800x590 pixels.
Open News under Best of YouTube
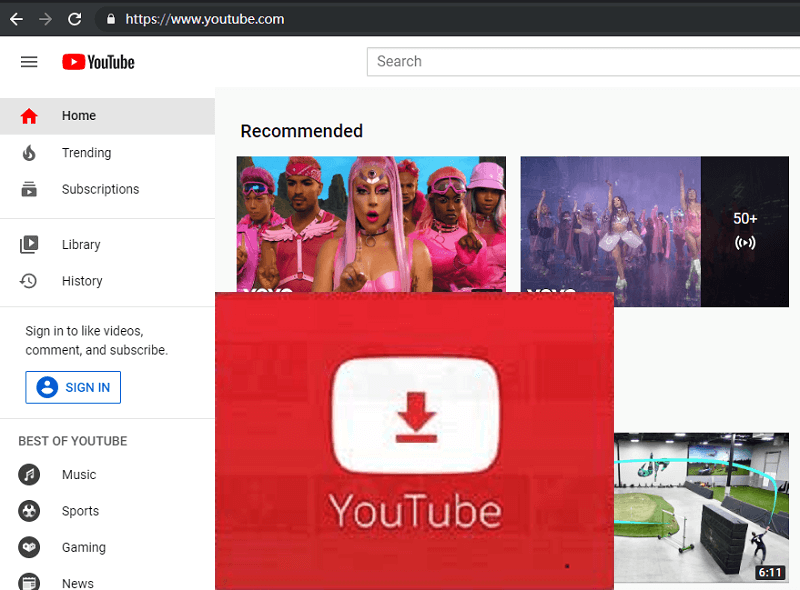click(x=107, y=579)
